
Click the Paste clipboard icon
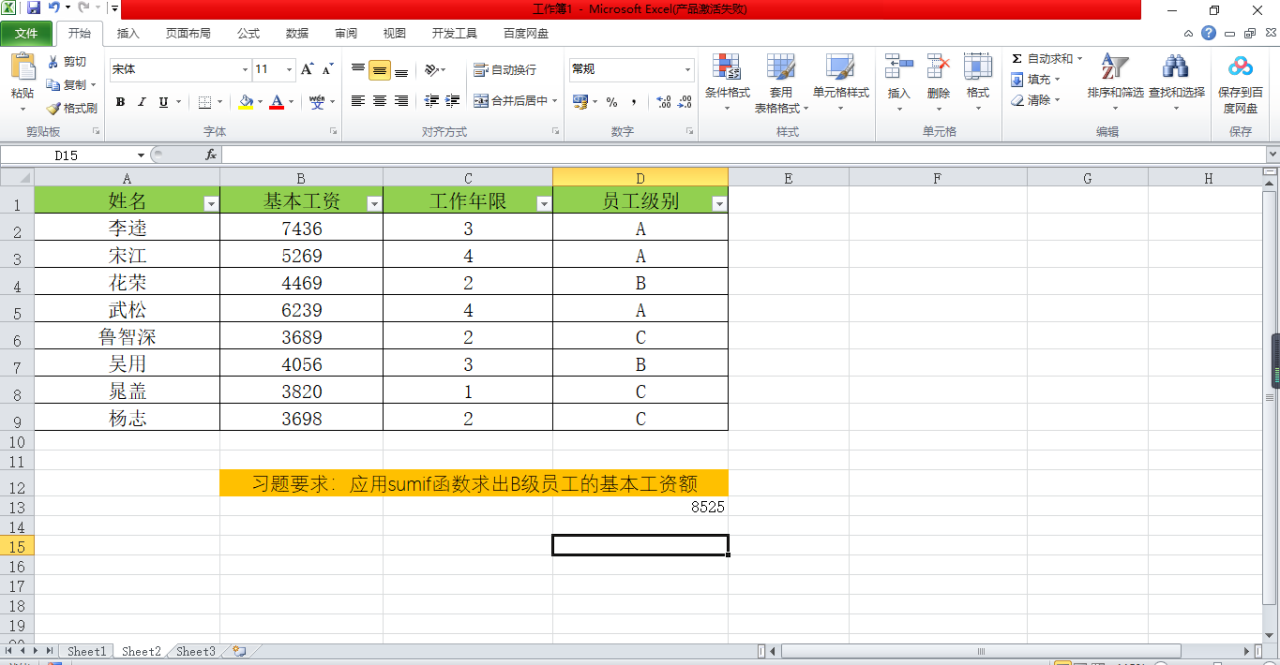[x=22, y=67]
